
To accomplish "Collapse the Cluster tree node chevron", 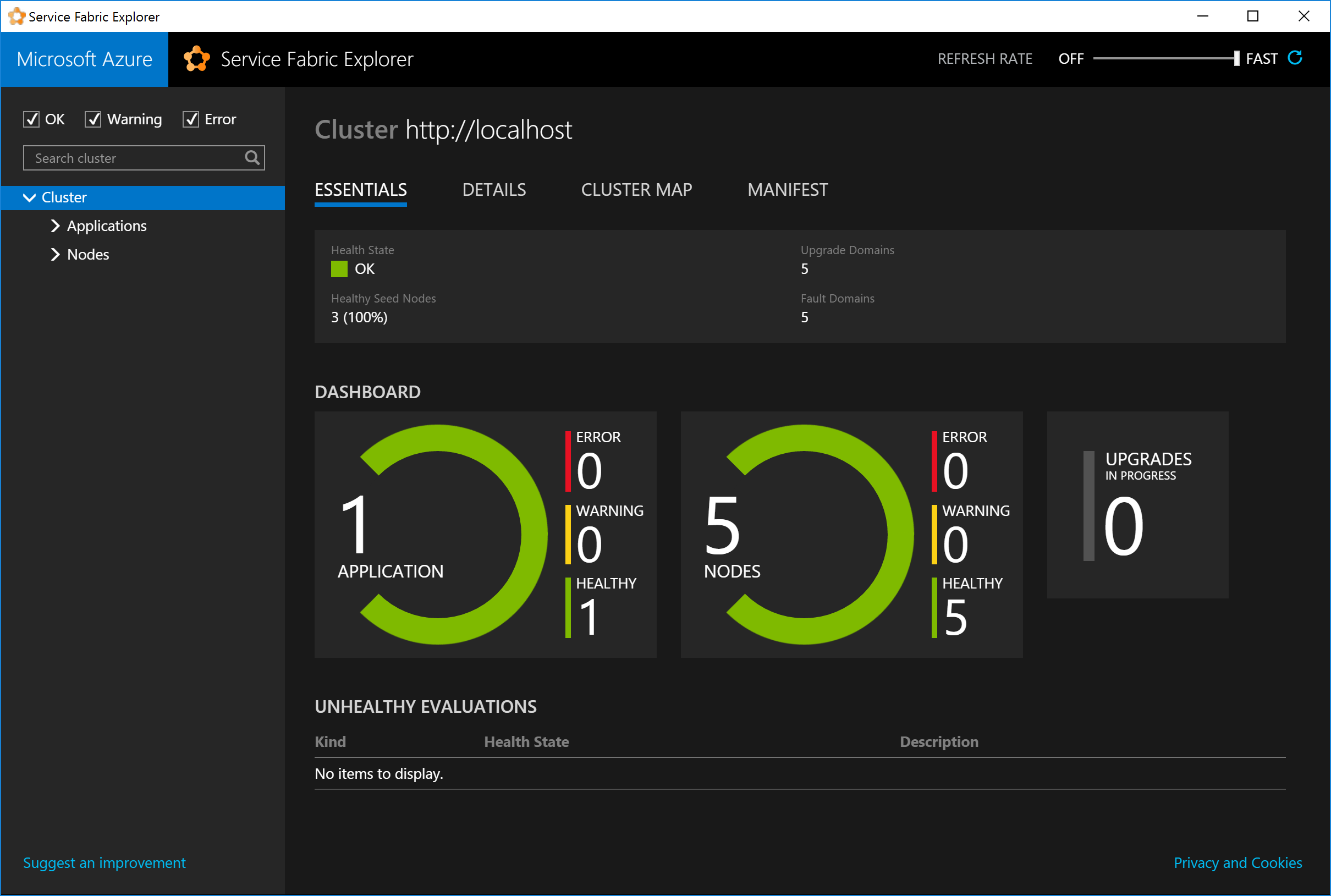I will pyautogui.click(x=29, y=197).
